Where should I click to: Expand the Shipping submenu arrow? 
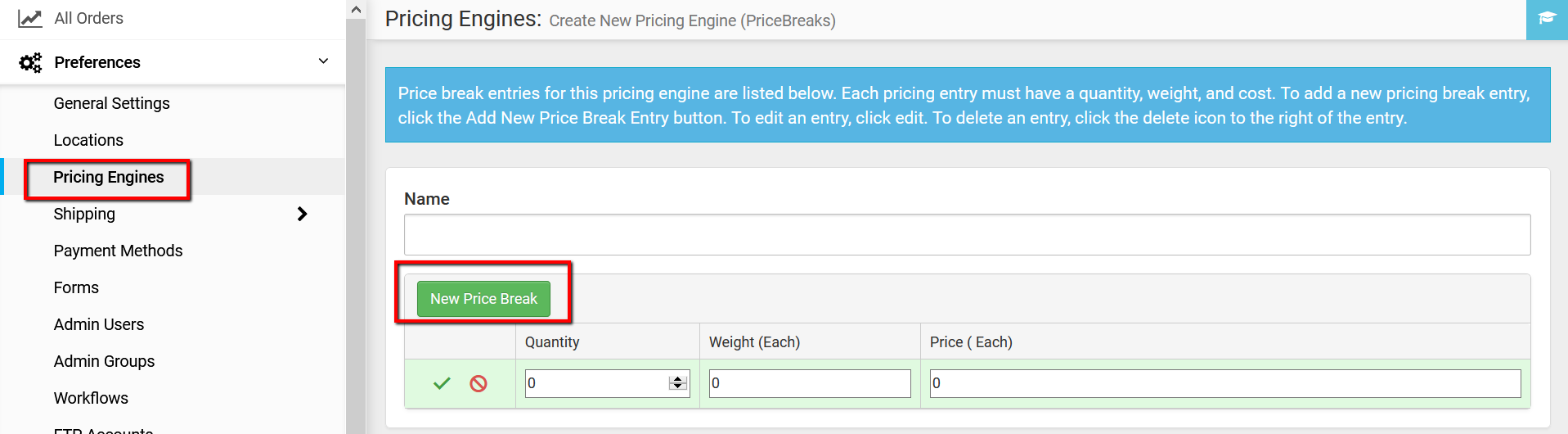[x=302, y=214]
